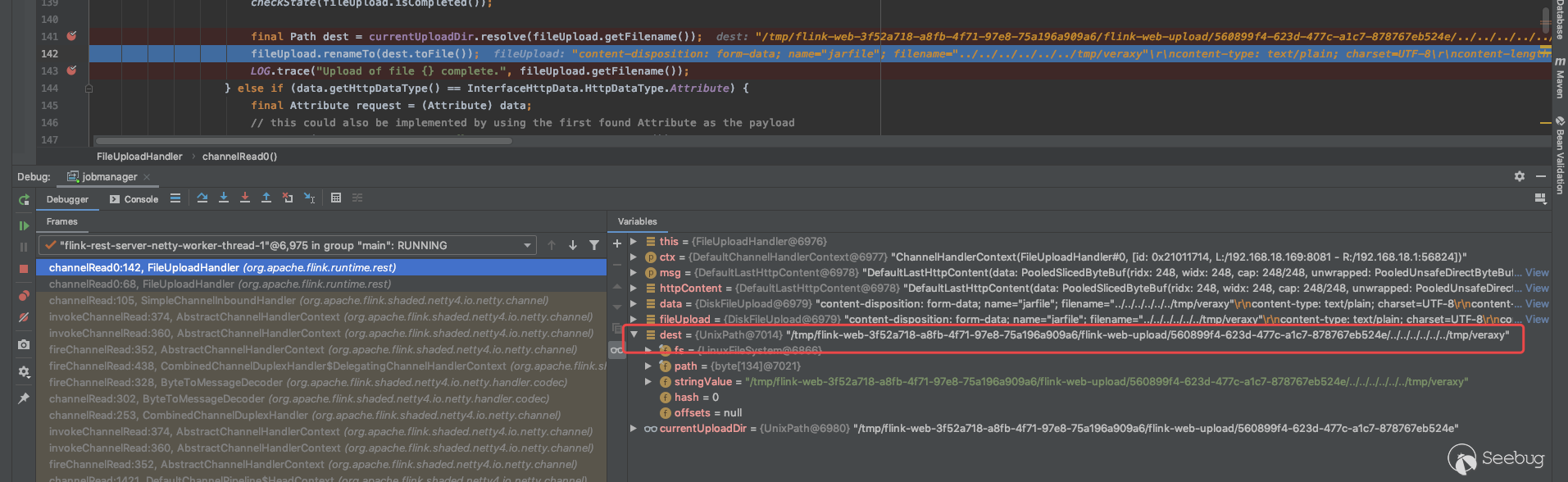
Task: Expand the currentUploadDir variable
Action: pyautogui.click(x=634, y=428)
